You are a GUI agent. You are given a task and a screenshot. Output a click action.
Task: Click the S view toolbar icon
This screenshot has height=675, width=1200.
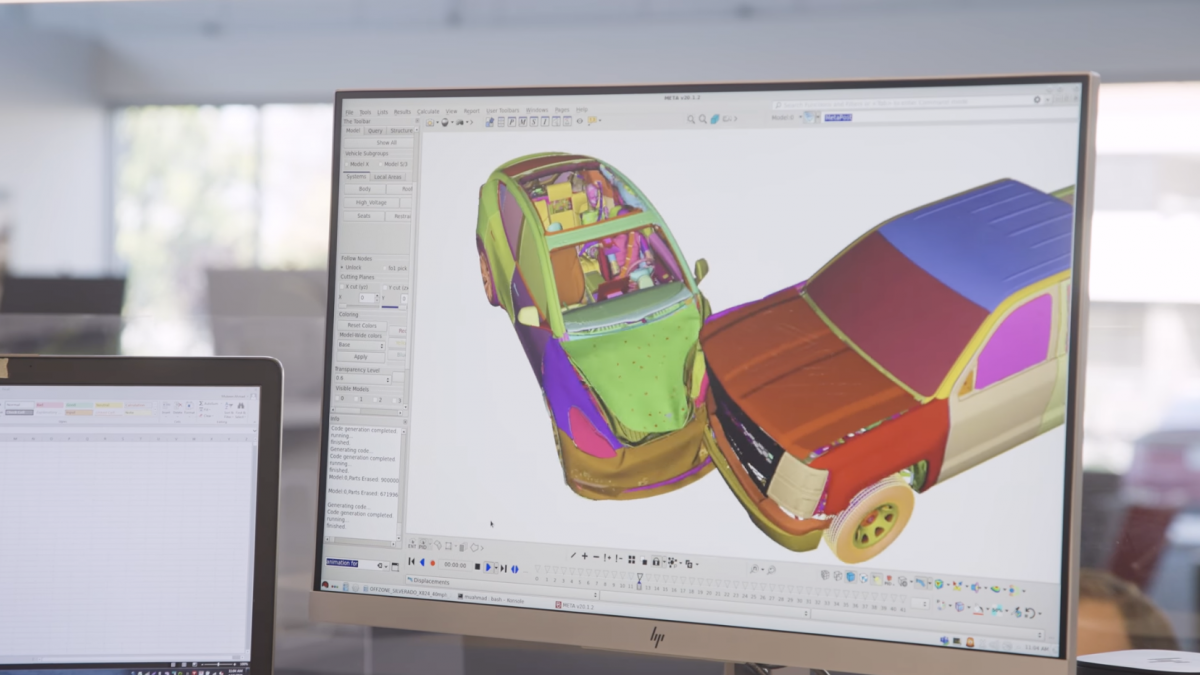[x=534, y=121]
